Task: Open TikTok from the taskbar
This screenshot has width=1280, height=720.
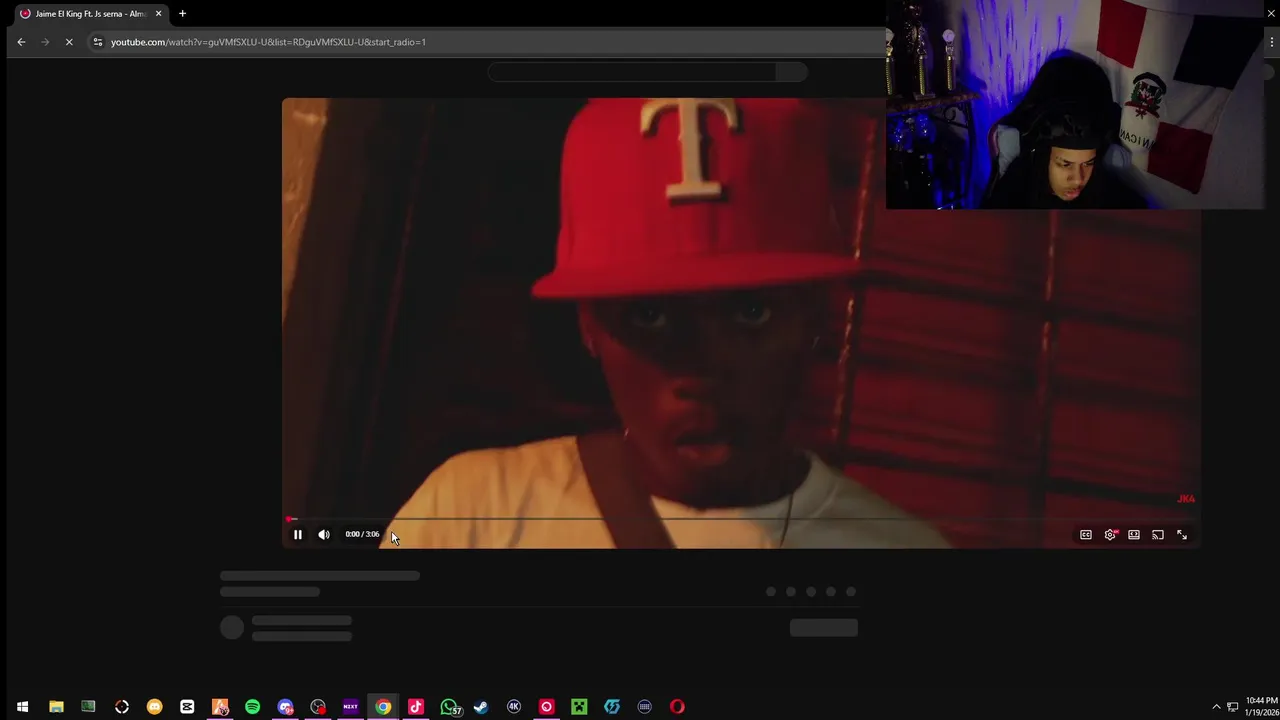Action: tap(416, 707)
